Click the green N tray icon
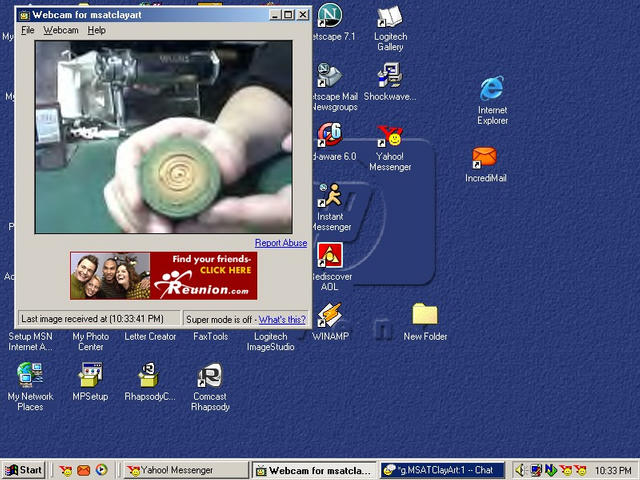The image size is (640, 480). 551,471
